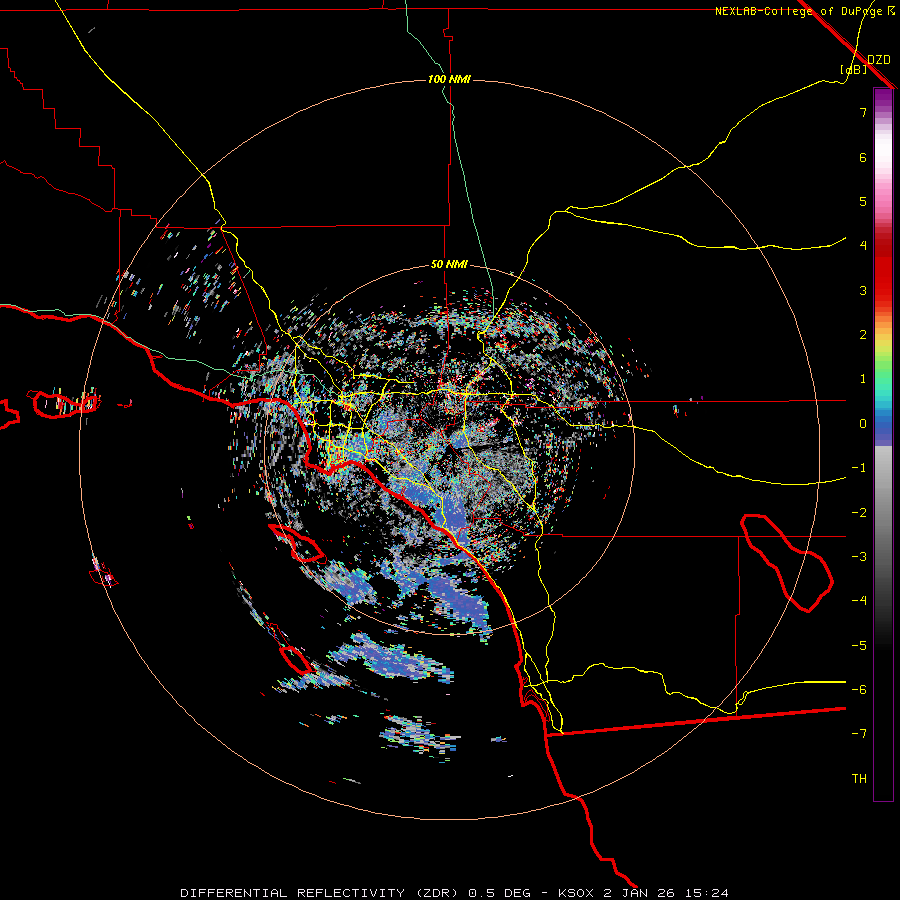The width and height of the screenshot is (900, 900).
Task: Click the 'TH' legend label
Action: coord(859,778)
